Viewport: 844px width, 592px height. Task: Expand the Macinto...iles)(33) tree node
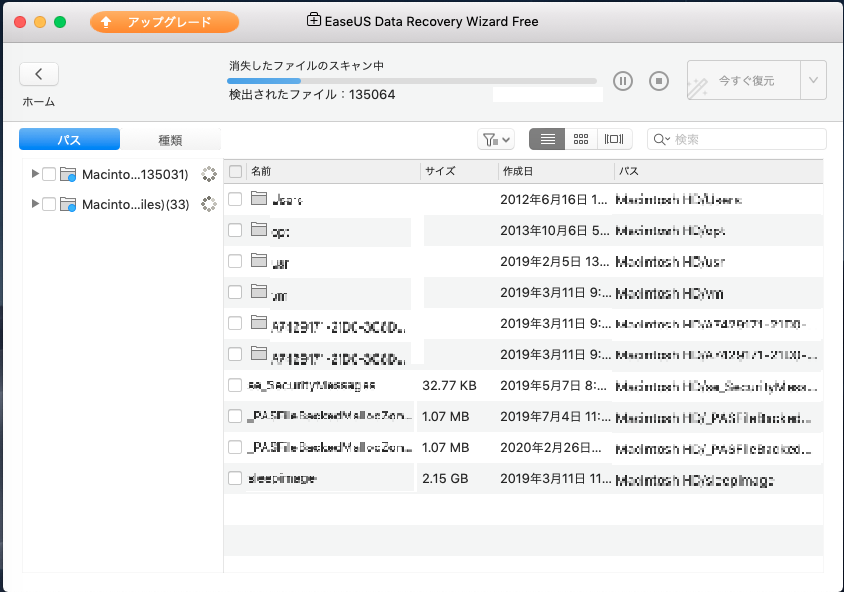click(x=35, y=204)
